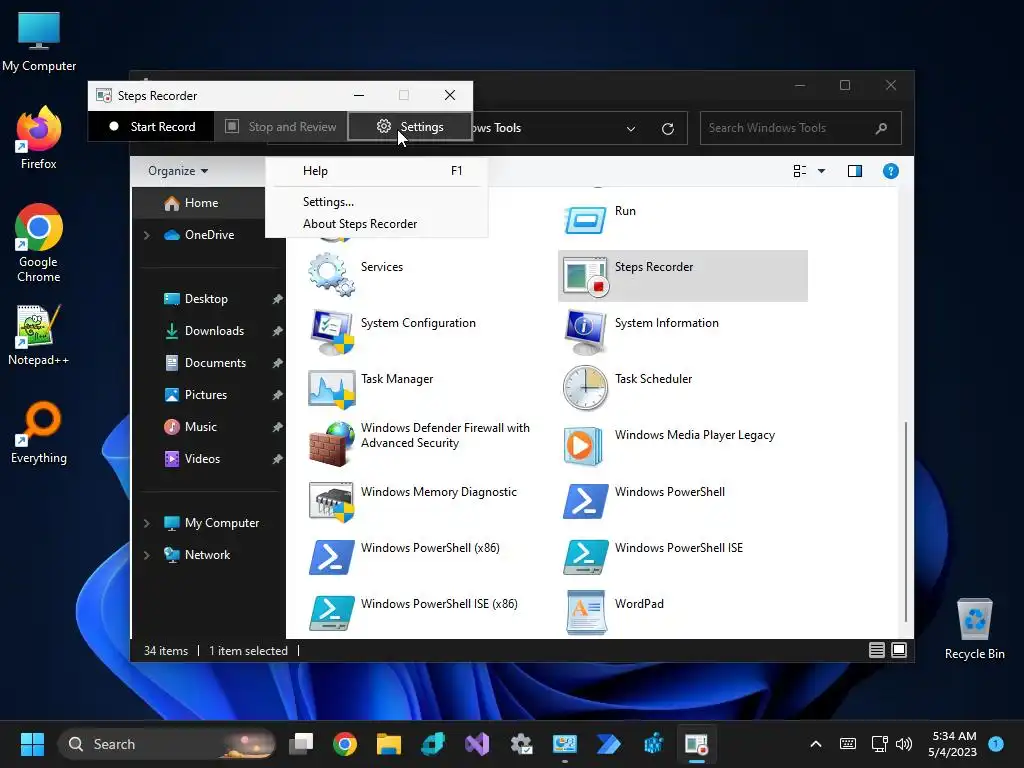
Task: Select the Steps Recorder tool icon
Action: (x=585, y=276)
